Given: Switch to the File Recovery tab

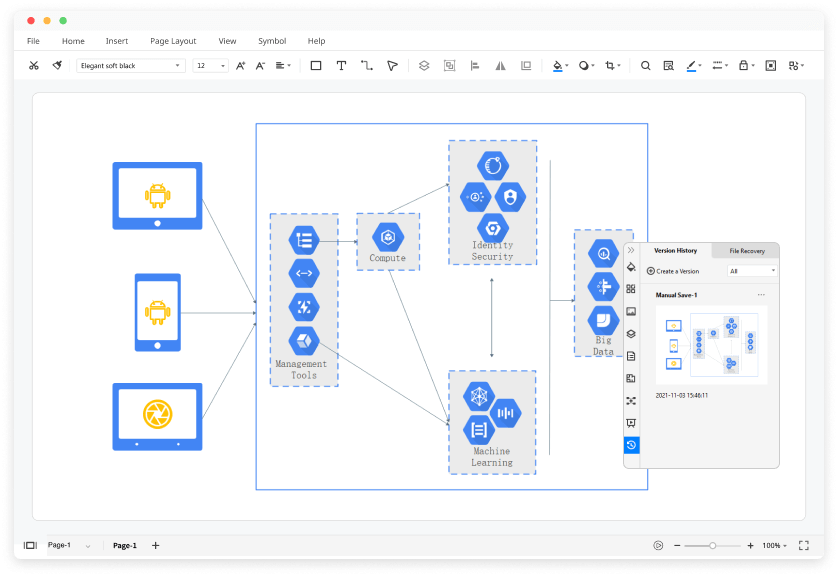Looking at the screenshot, I should click(748, 251).
